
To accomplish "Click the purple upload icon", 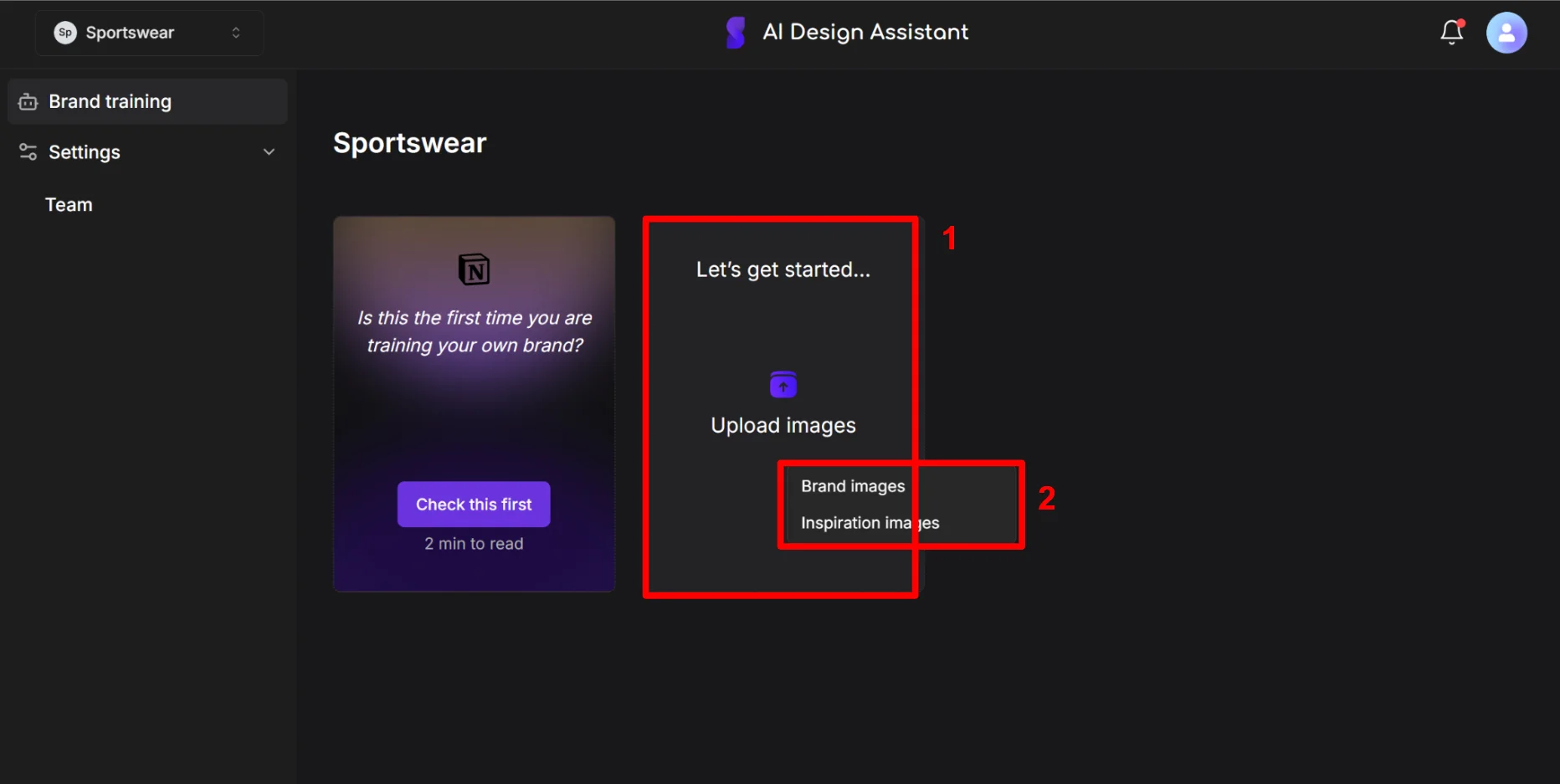I will [783, 385].
